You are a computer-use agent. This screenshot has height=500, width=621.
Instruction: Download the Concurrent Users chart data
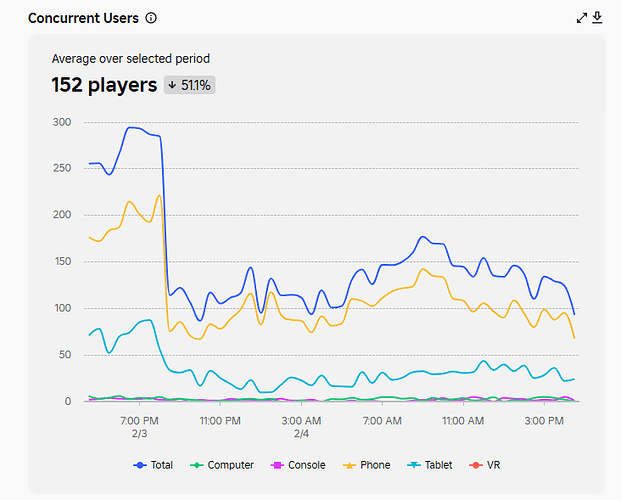pyautogui.click(x=598, y=18)
